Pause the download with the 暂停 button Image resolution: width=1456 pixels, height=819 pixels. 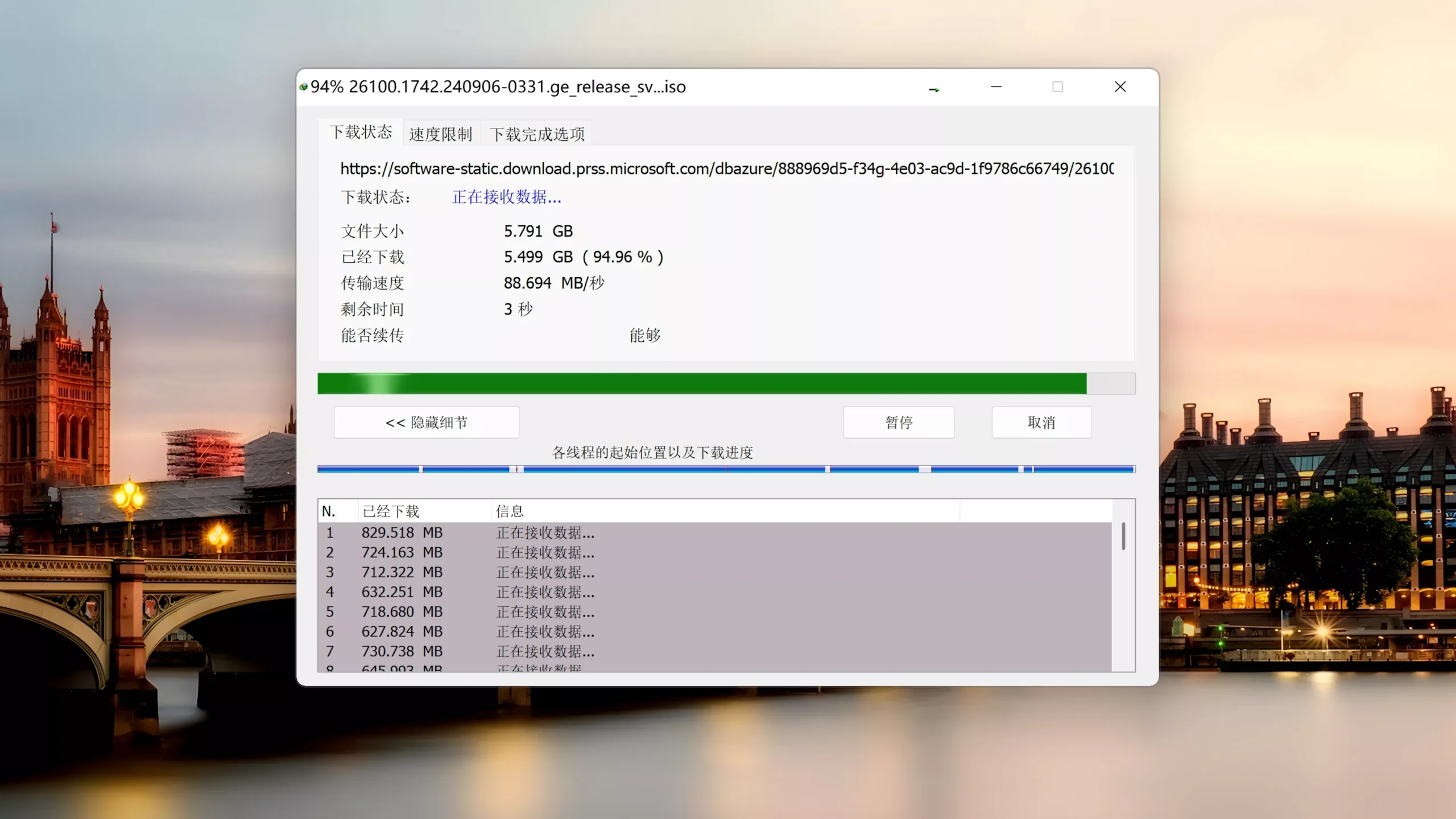(899, 422)
